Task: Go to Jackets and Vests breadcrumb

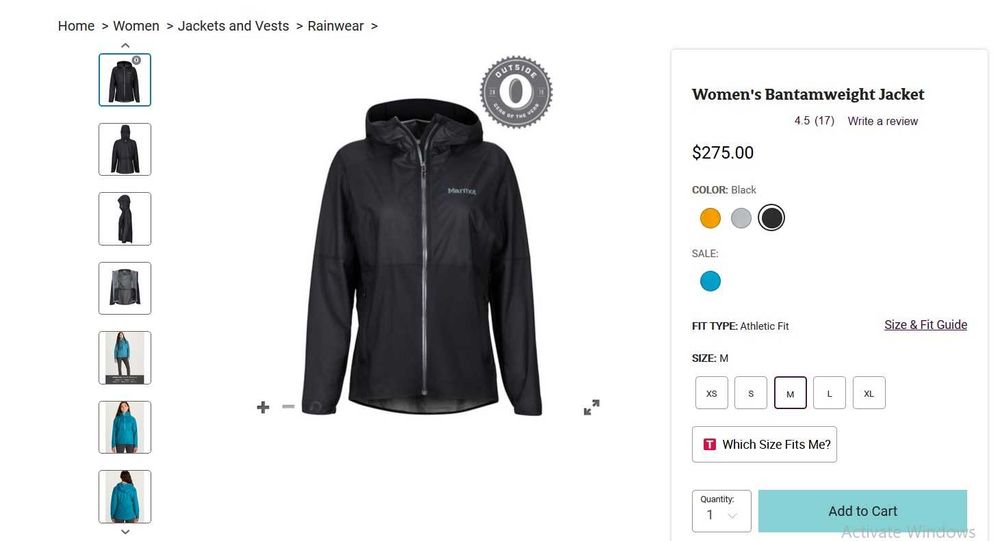Action: pyautogui.click(x=233, y=26)
